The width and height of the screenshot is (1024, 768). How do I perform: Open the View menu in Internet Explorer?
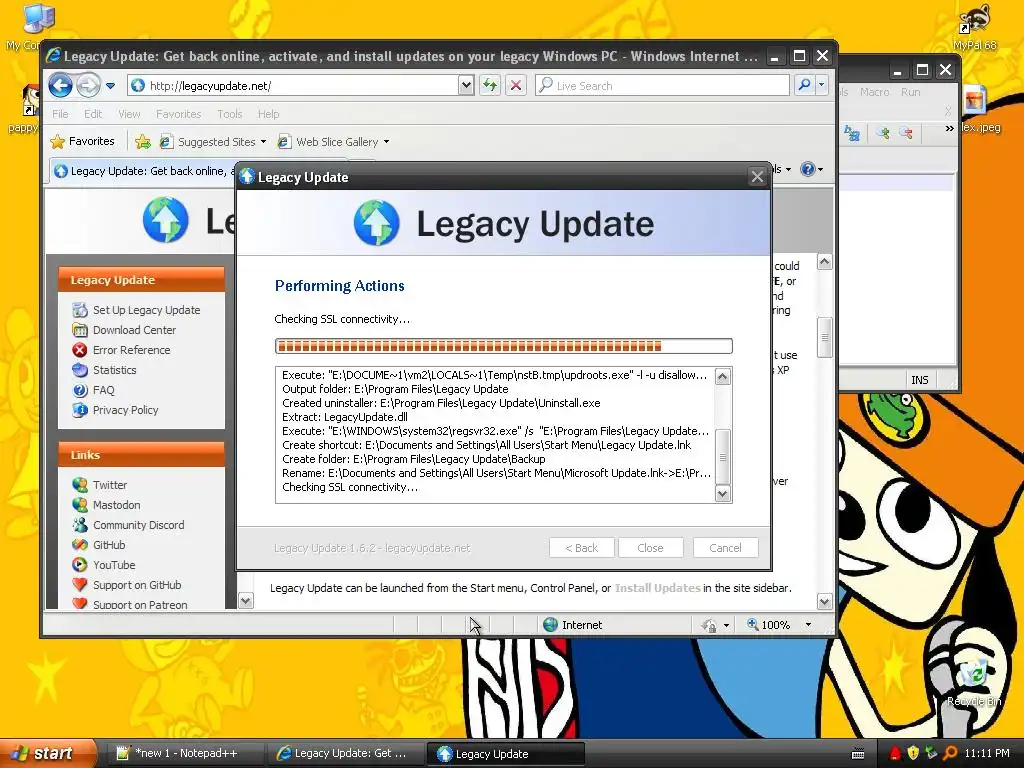pos(129,114)
